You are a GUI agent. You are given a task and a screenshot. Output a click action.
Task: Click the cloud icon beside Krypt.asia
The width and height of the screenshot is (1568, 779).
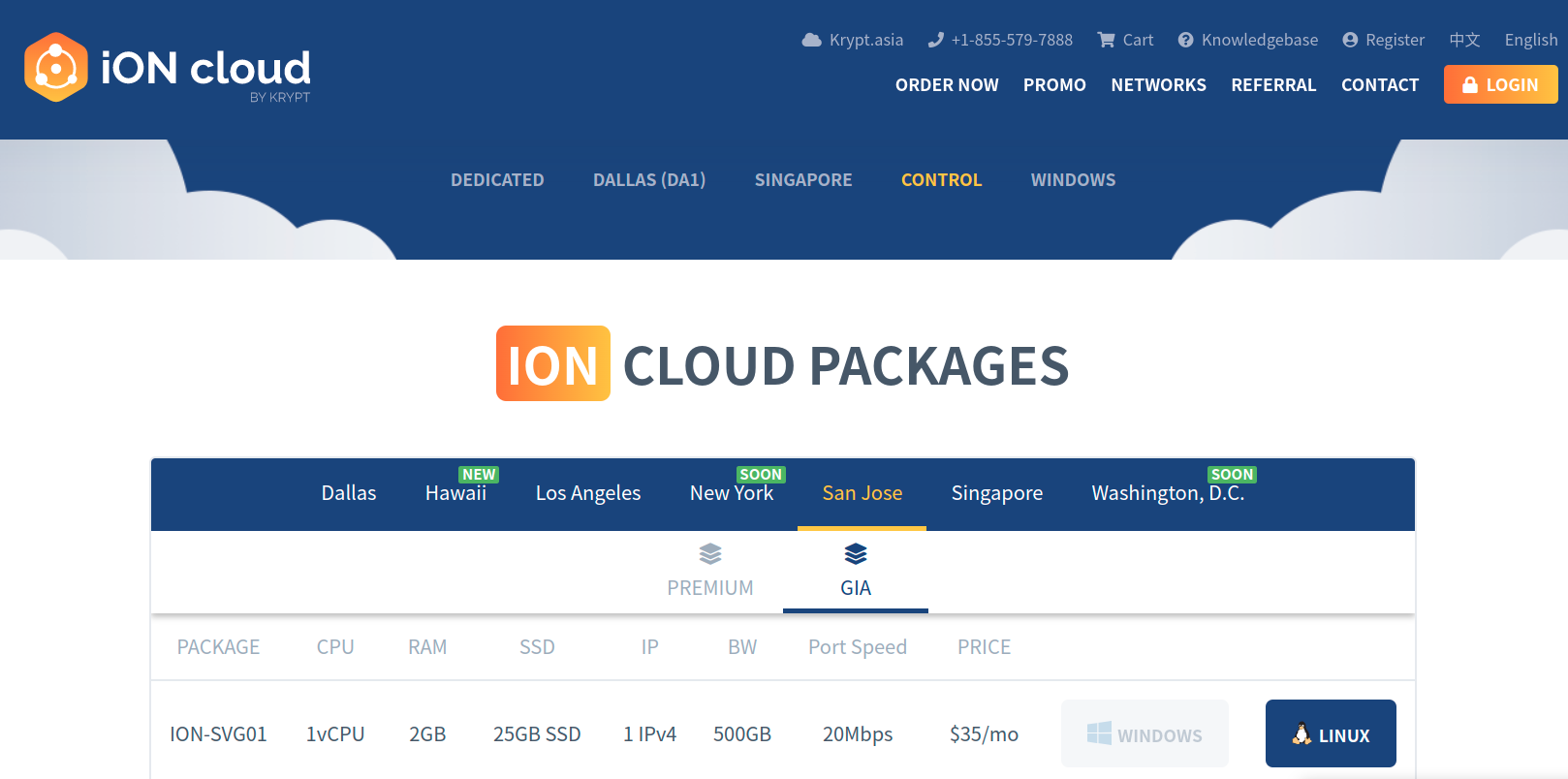tap(812, 40)
